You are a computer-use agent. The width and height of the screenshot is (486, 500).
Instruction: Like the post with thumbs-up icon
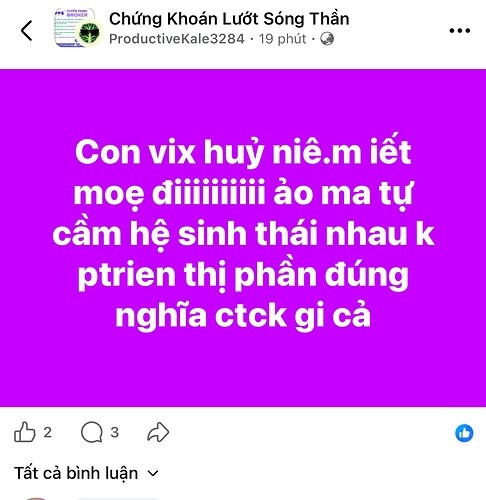pyautogui.click(x=25, y=432)
